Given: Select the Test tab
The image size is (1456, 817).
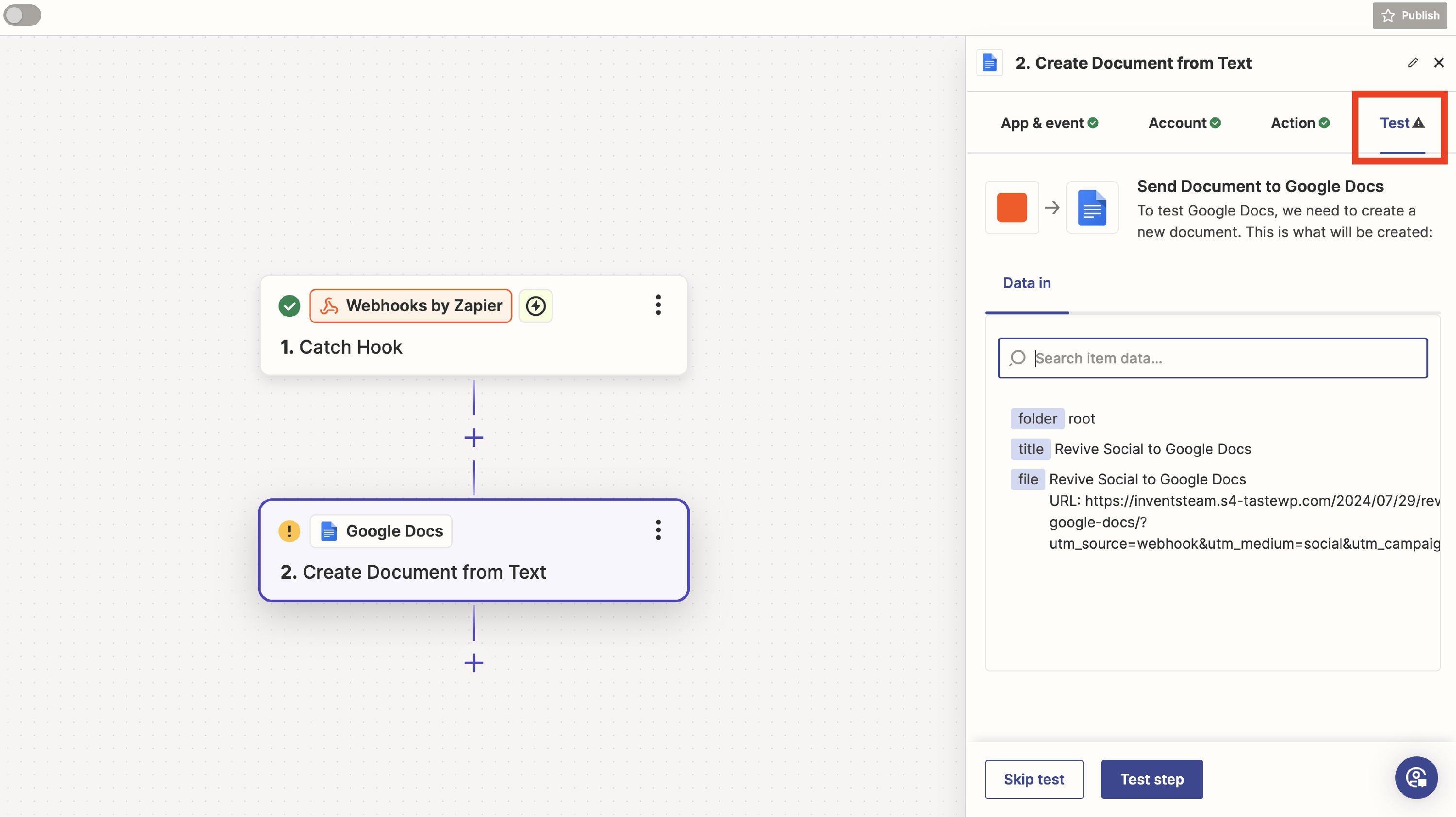Looking at the screenshot, I should point(1401,123).
